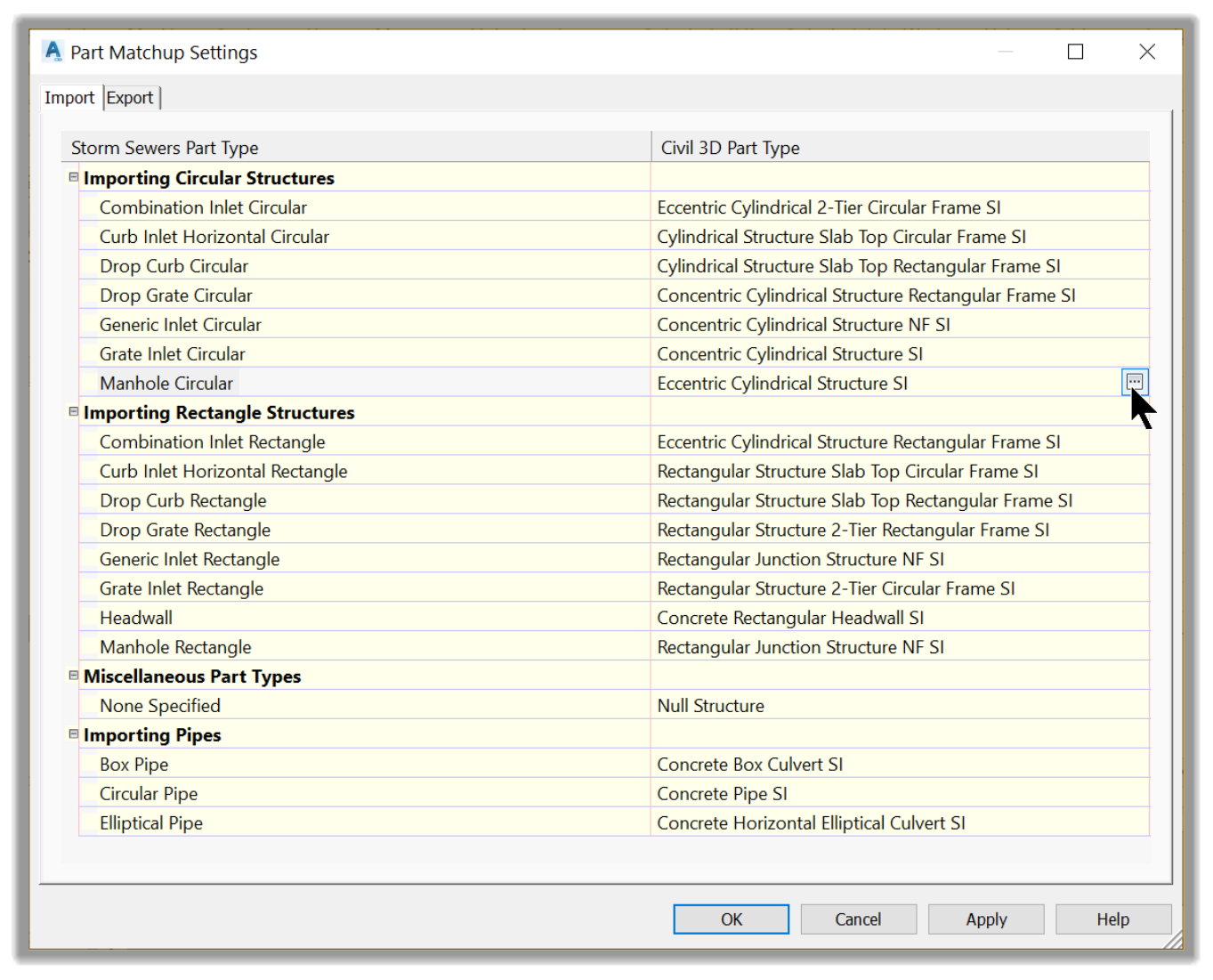Viewport: 1213px width, 980px height.
Task: Switch to the Export tab
Action: 130,98
